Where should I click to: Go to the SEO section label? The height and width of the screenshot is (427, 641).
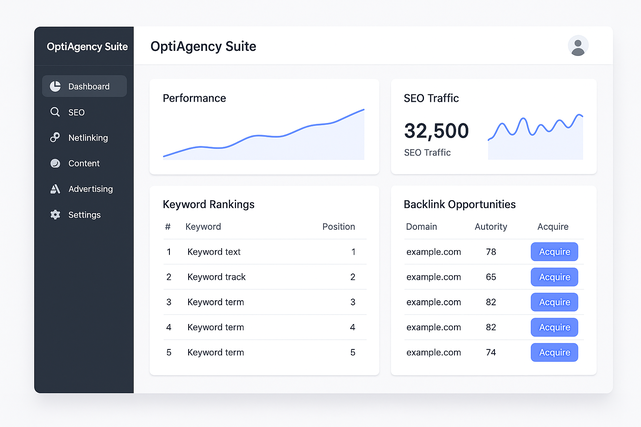(x=76, y=112)
